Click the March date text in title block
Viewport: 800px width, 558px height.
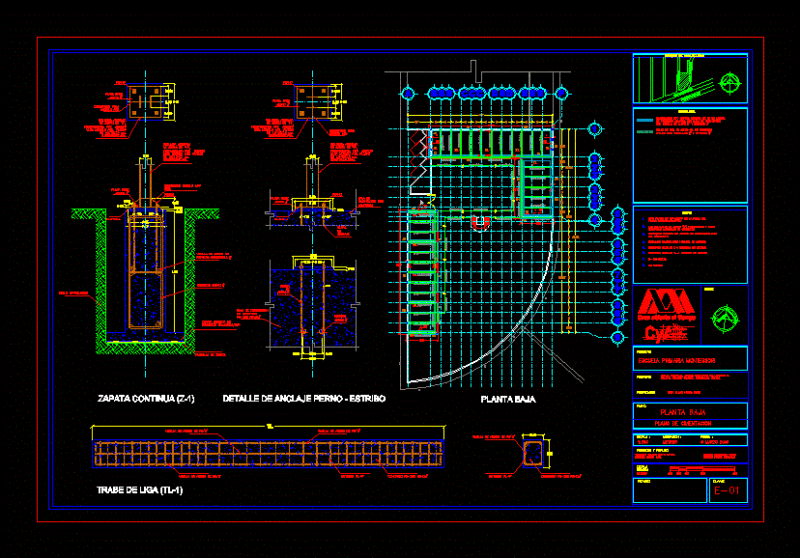714,443
